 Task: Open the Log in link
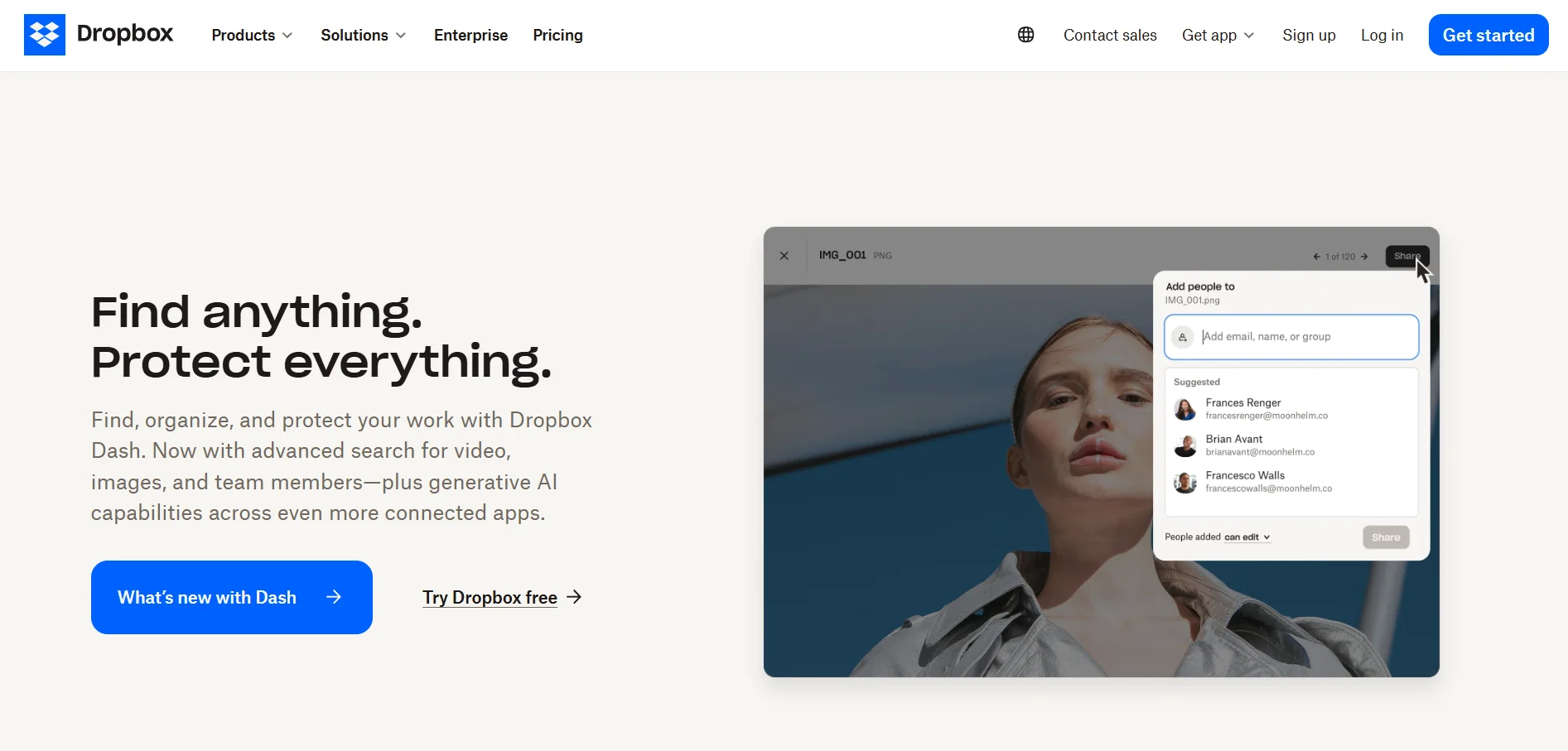(1382, 35)
